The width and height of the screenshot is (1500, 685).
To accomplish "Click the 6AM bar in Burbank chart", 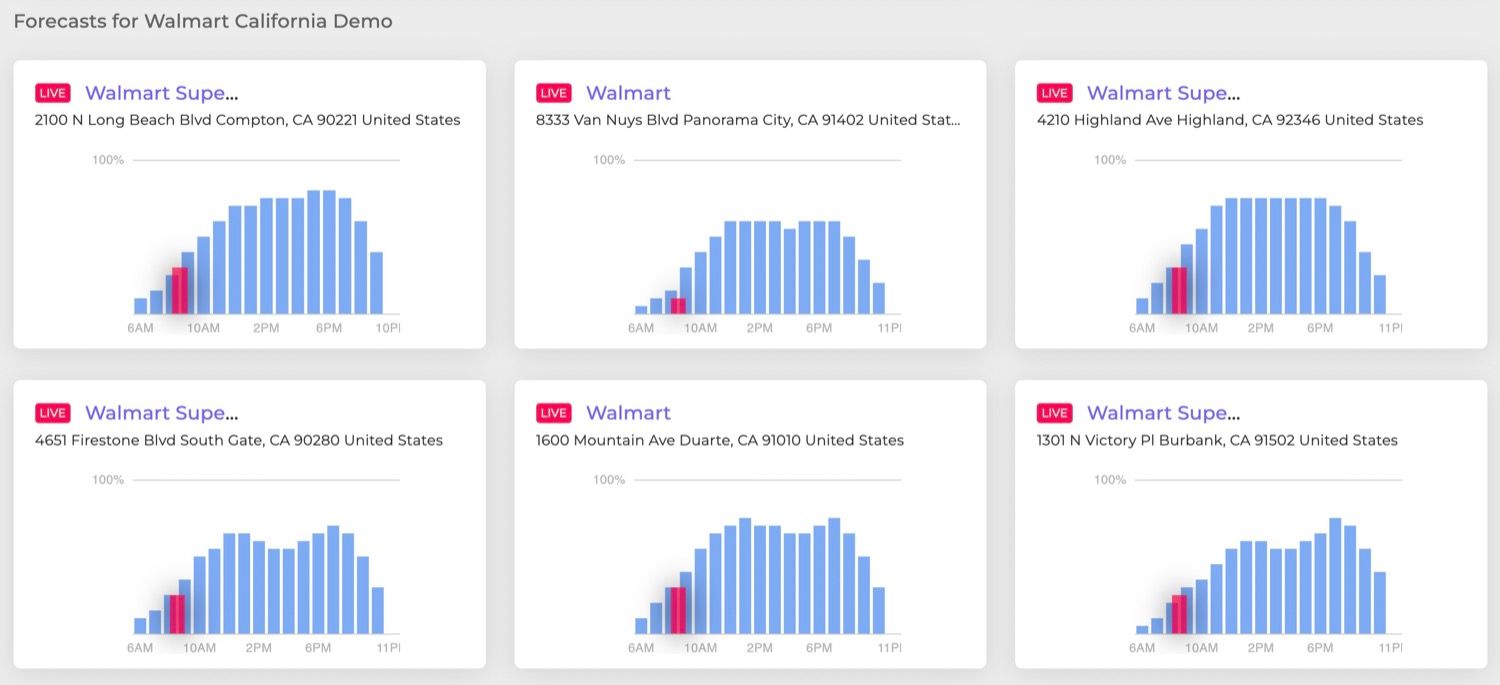I will (1142, 629).
